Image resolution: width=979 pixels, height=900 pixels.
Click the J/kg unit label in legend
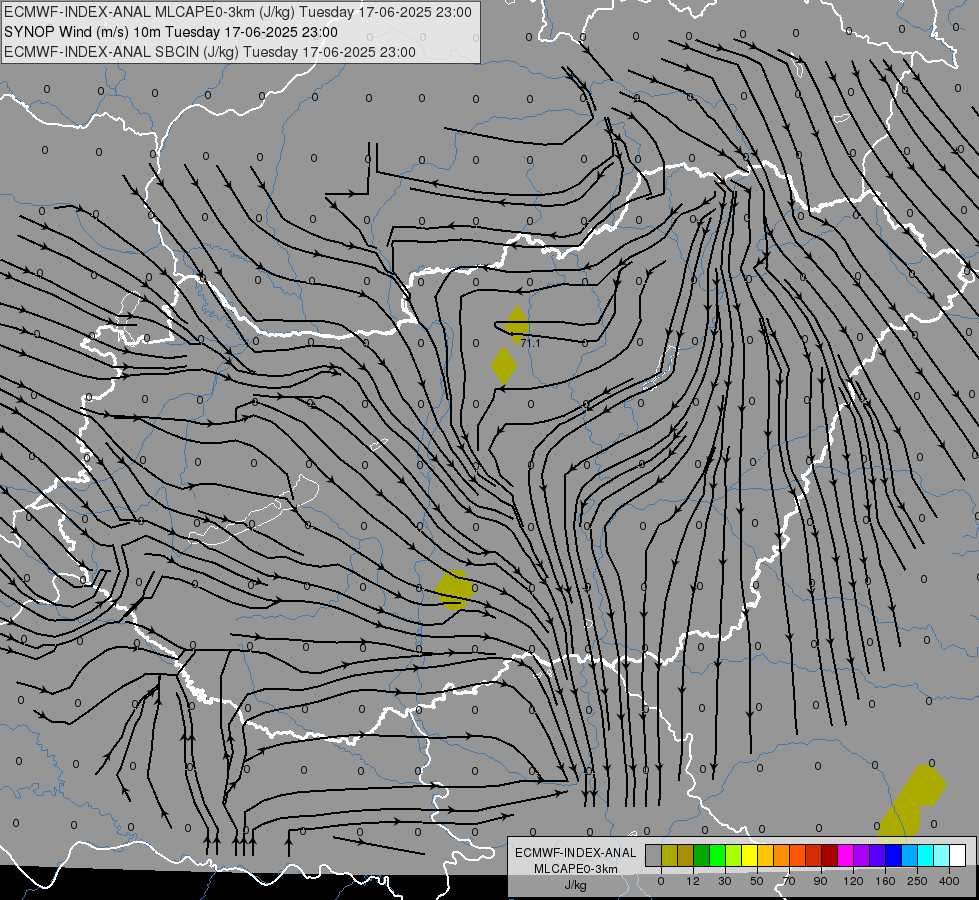click(576, 885)
